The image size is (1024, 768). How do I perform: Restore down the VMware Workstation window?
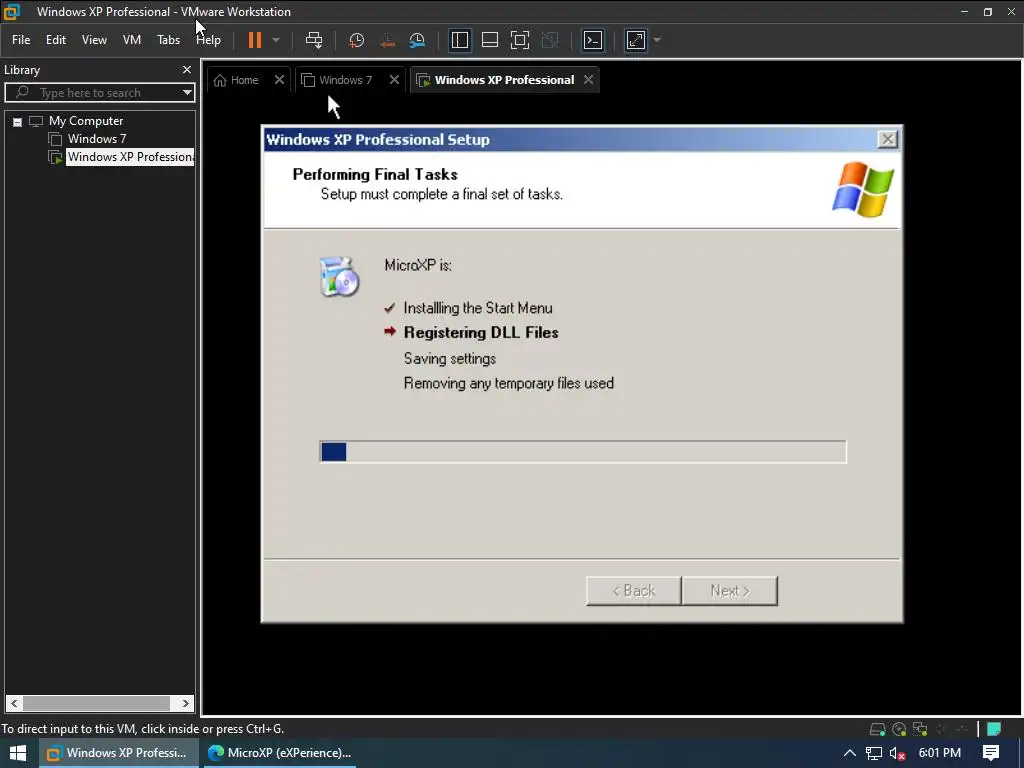pos(987,12)
